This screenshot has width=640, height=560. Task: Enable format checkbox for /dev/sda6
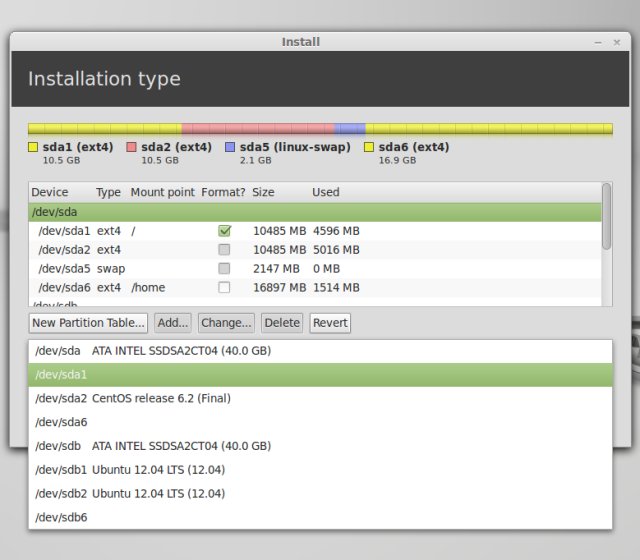click(225, 288)
